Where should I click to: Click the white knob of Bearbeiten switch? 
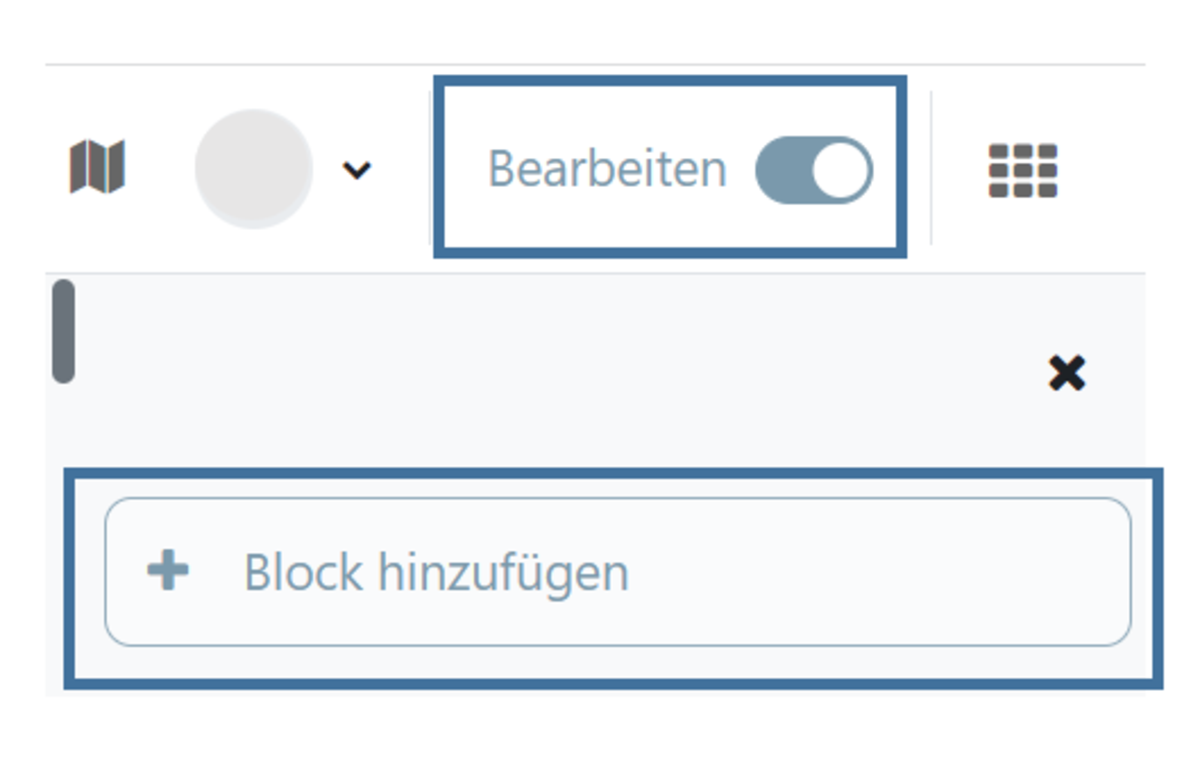(840, 170)
